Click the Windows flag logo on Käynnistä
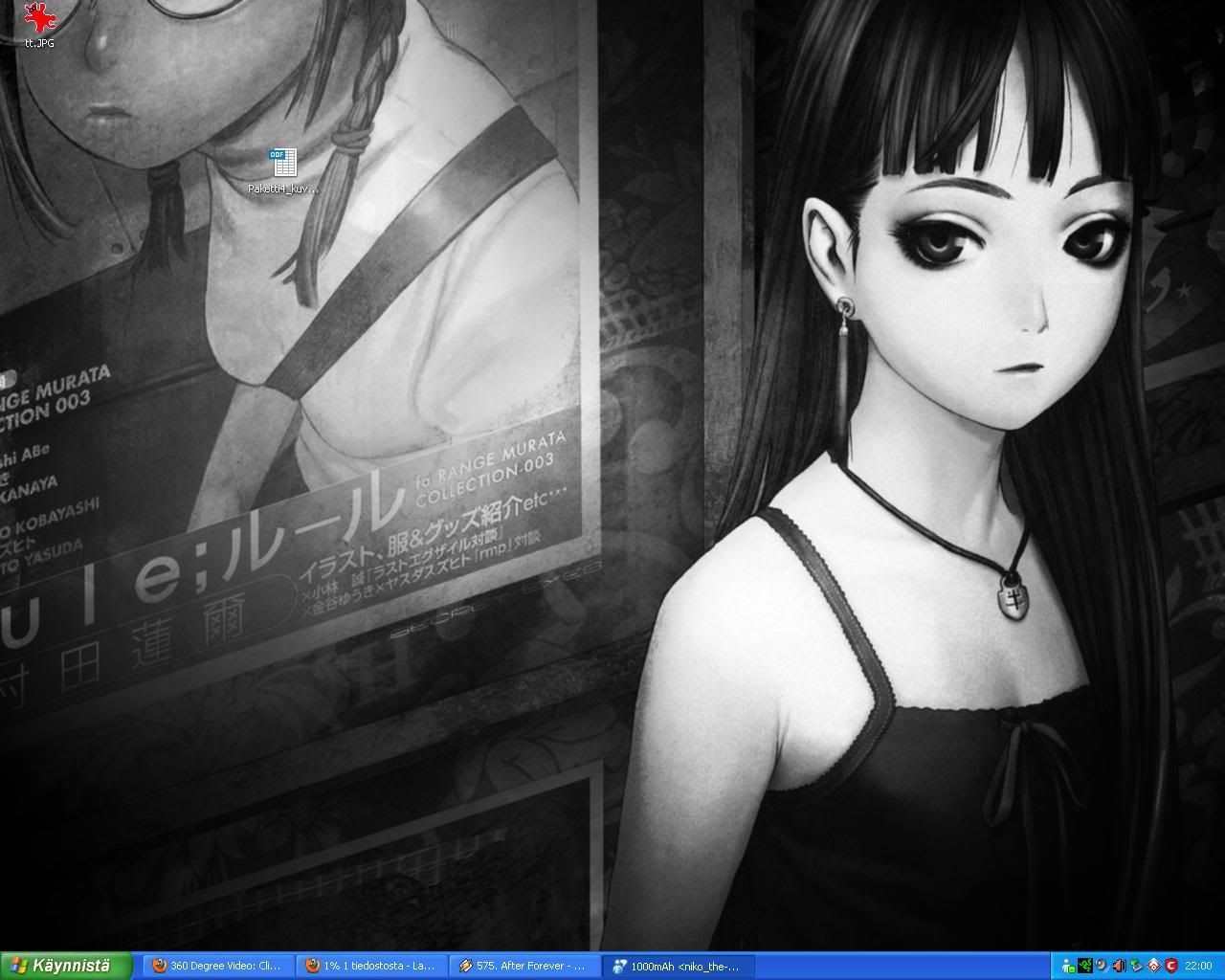This screenshot has height=980, width=1225. tap(17, 966)
